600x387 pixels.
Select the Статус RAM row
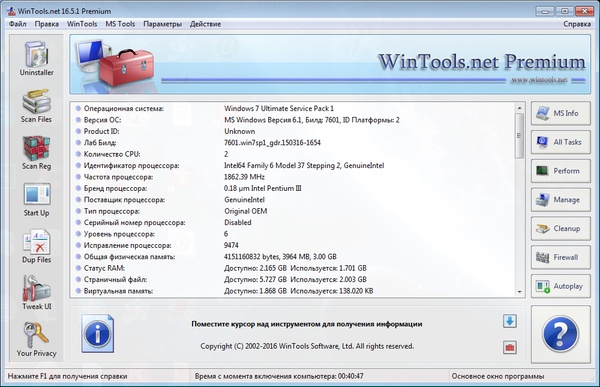coord(293,268)
